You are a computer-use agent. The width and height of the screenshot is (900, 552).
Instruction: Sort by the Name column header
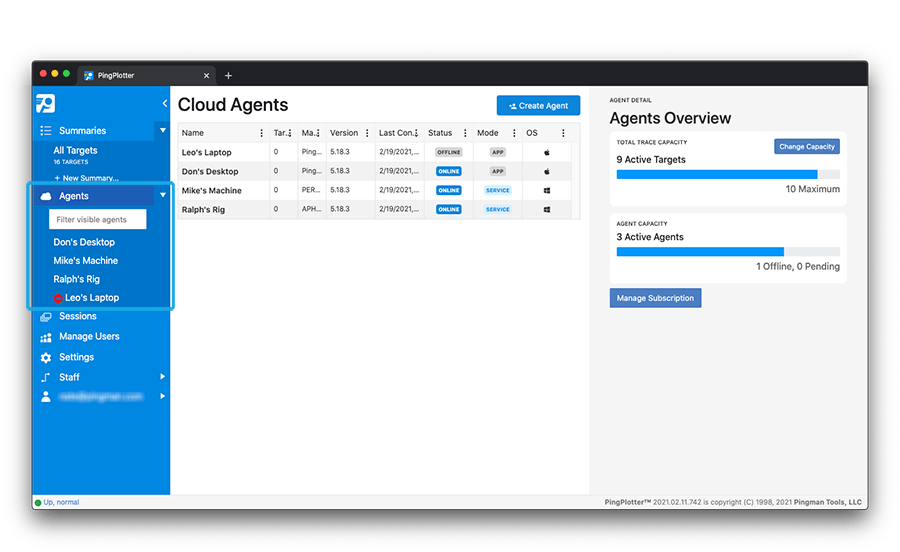tap(193, 133)
